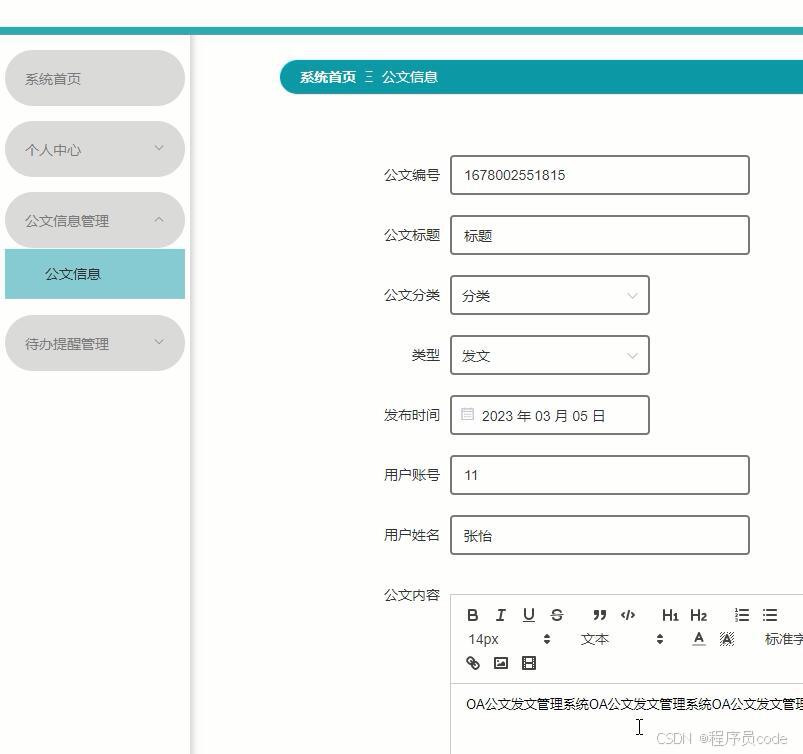Collapse the 公文信息管理 sidebar section

(x=94, y=220)
